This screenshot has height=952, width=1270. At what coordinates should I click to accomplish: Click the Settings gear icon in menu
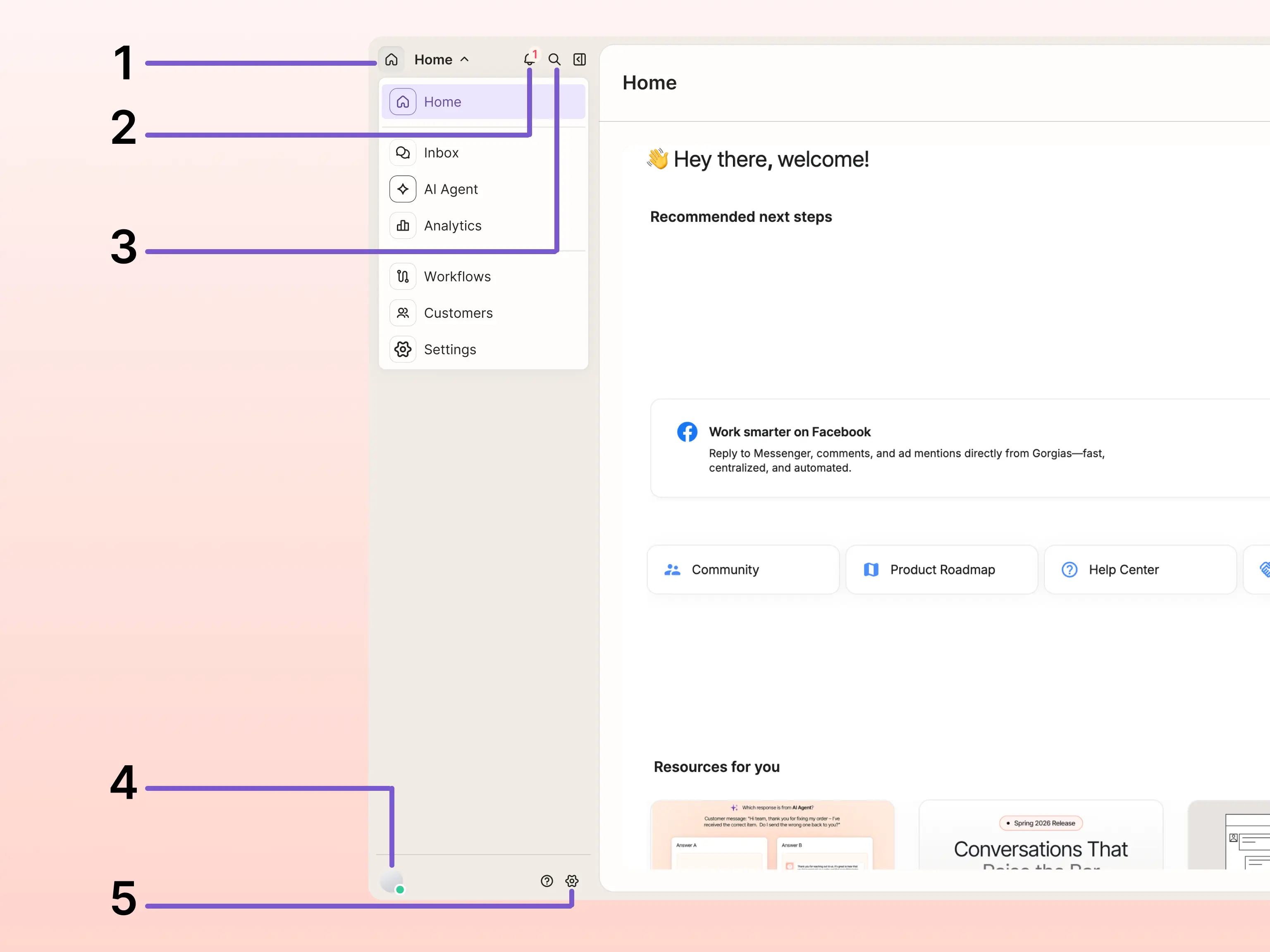(x=403, y=350)
